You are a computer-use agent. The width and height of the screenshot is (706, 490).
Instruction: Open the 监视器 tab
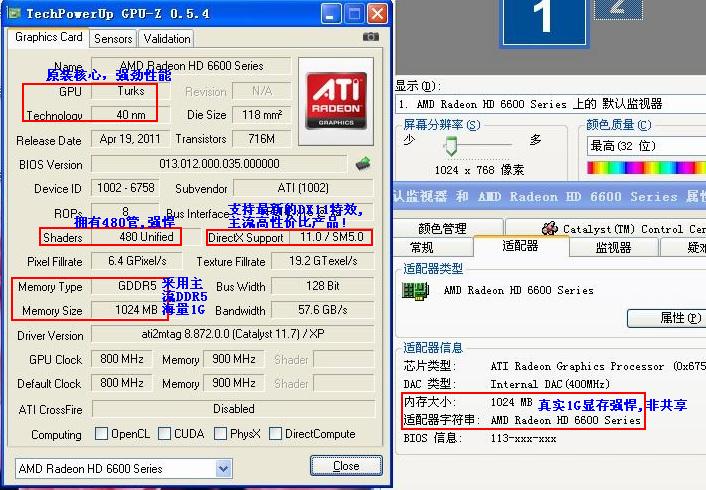[613, 247]
